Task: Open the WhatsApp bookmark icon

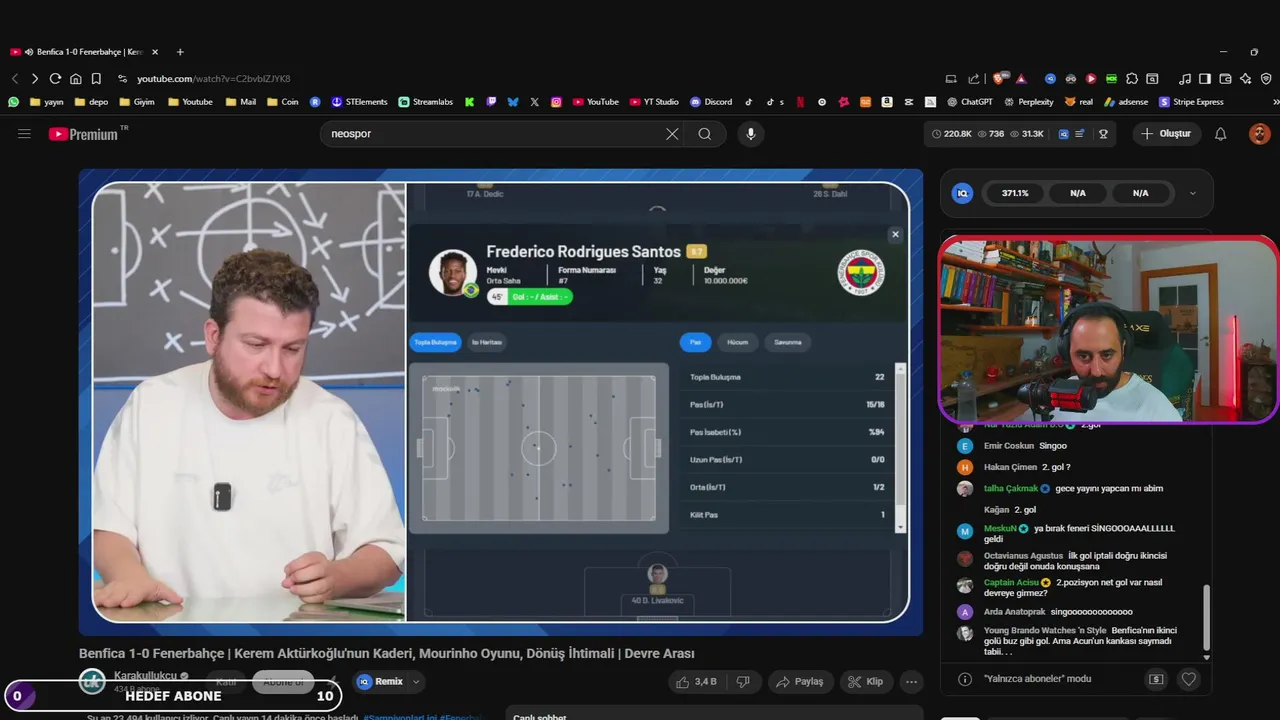Action: [x=13, y=102]
